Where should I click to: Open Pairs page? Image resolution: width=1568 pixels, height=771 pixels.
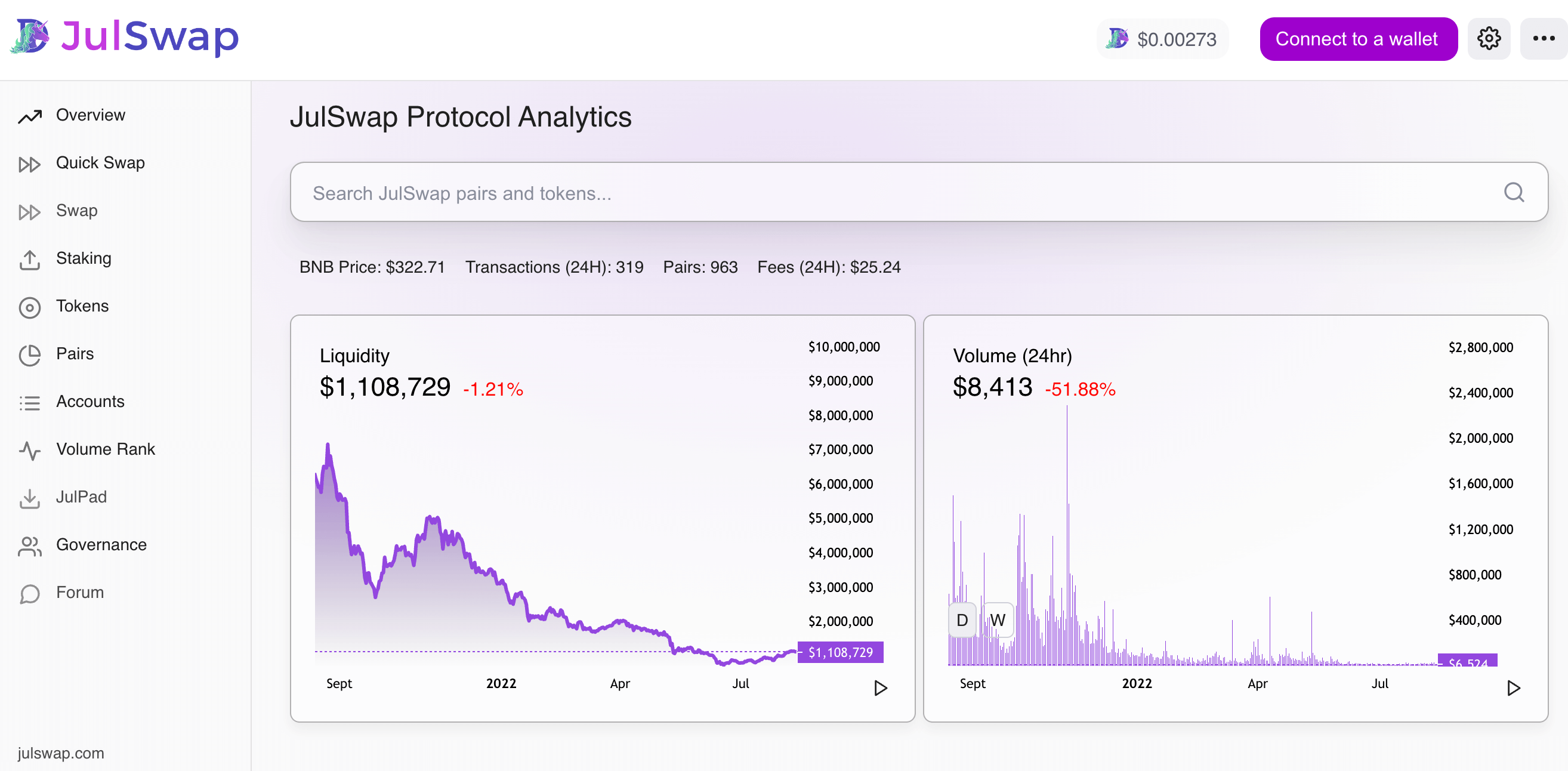75,354
